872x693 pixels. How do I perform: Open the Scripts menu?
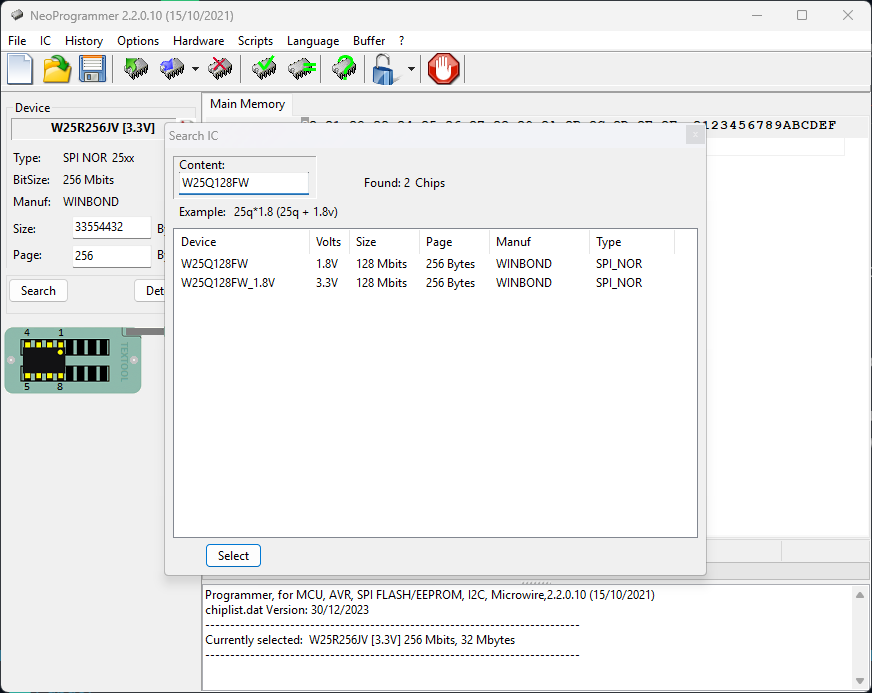(255, 41)
